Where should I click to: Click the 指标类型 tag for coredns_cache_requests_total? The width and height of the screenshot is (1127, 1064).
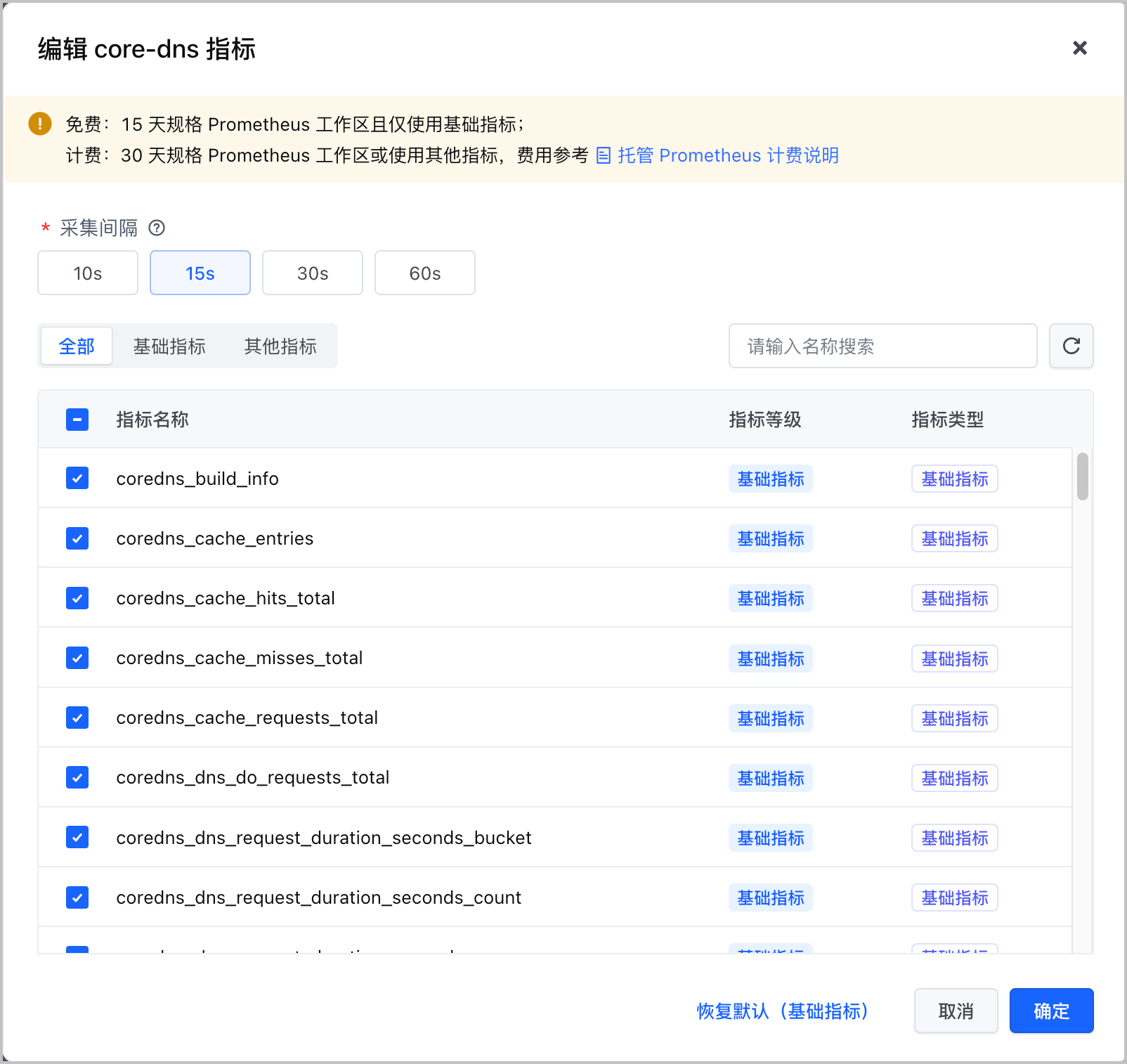tap(955, 718)
